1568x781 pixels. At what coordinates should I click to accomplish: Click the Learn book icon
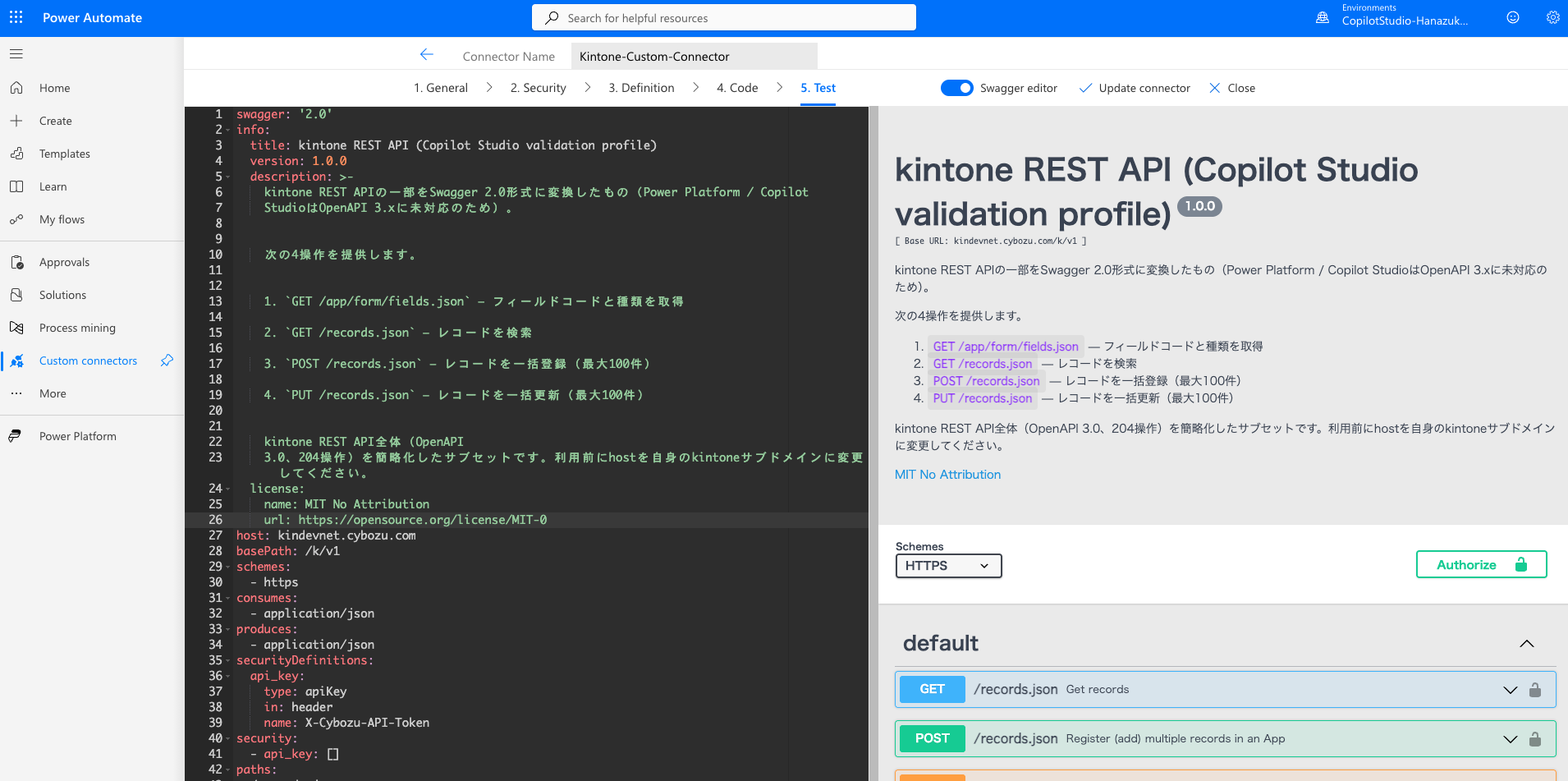[16, 186]
